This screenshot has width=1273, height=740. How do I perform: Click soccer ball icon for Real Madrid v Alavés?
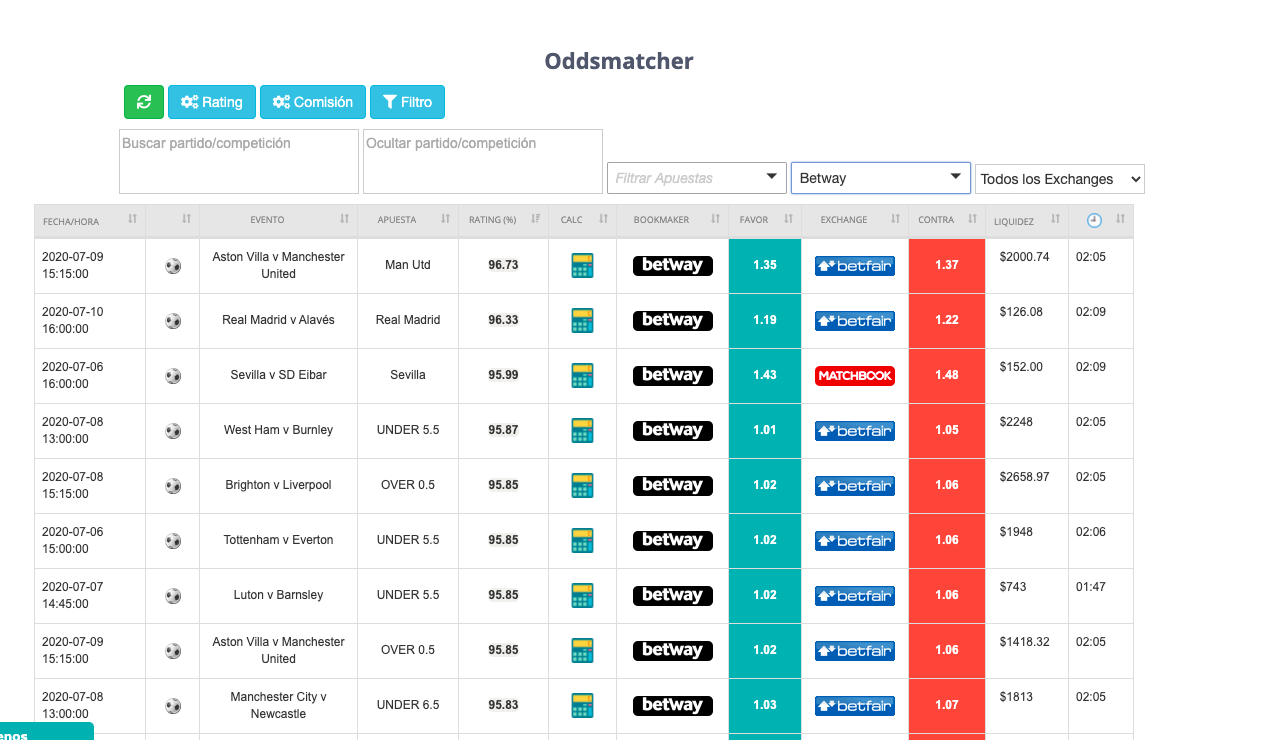pyautogui.click(x=173, y=321)
